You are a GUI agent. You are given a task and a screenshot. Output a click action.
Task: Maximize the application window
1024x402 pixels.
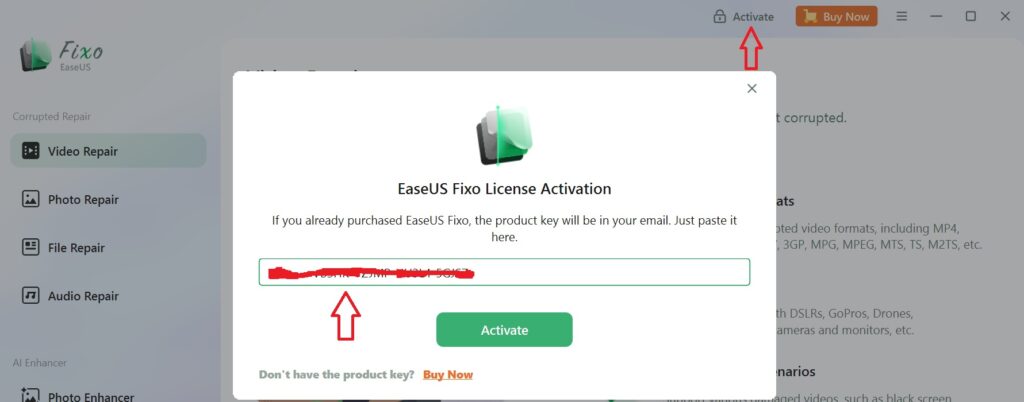tap(971, 16)
